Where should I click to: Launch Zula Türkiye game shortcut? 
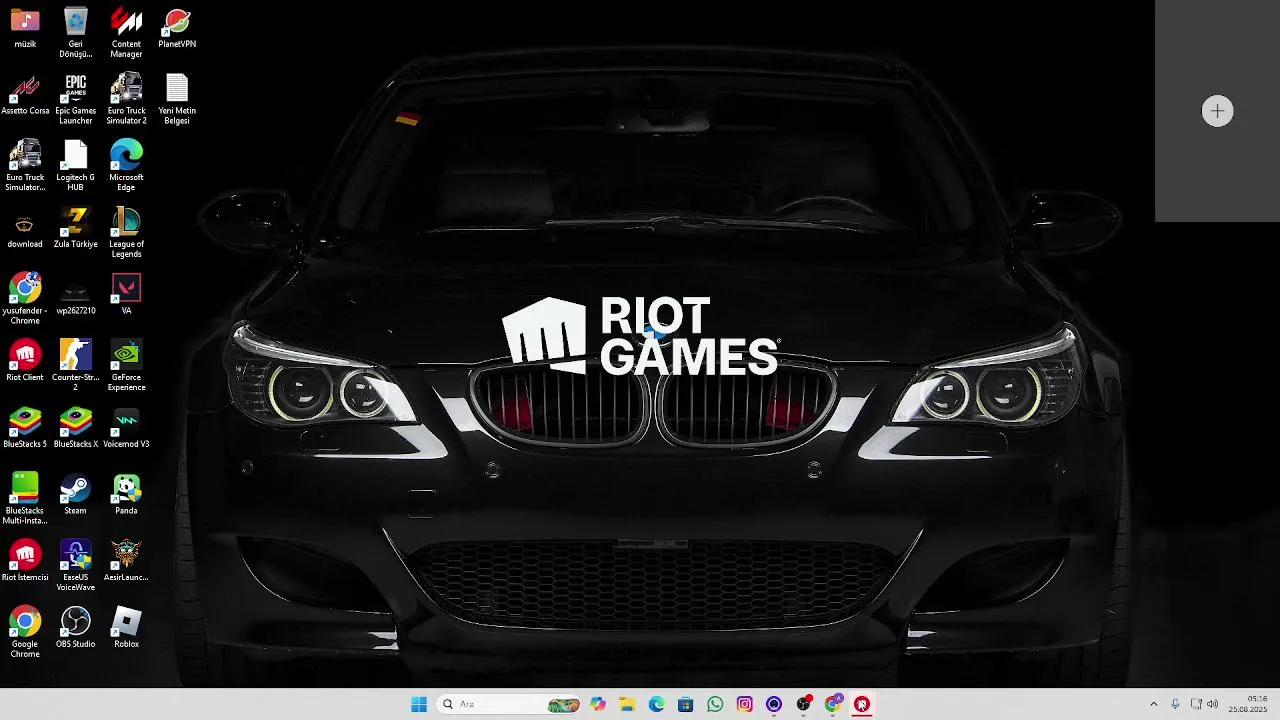[x=75, y=228]
